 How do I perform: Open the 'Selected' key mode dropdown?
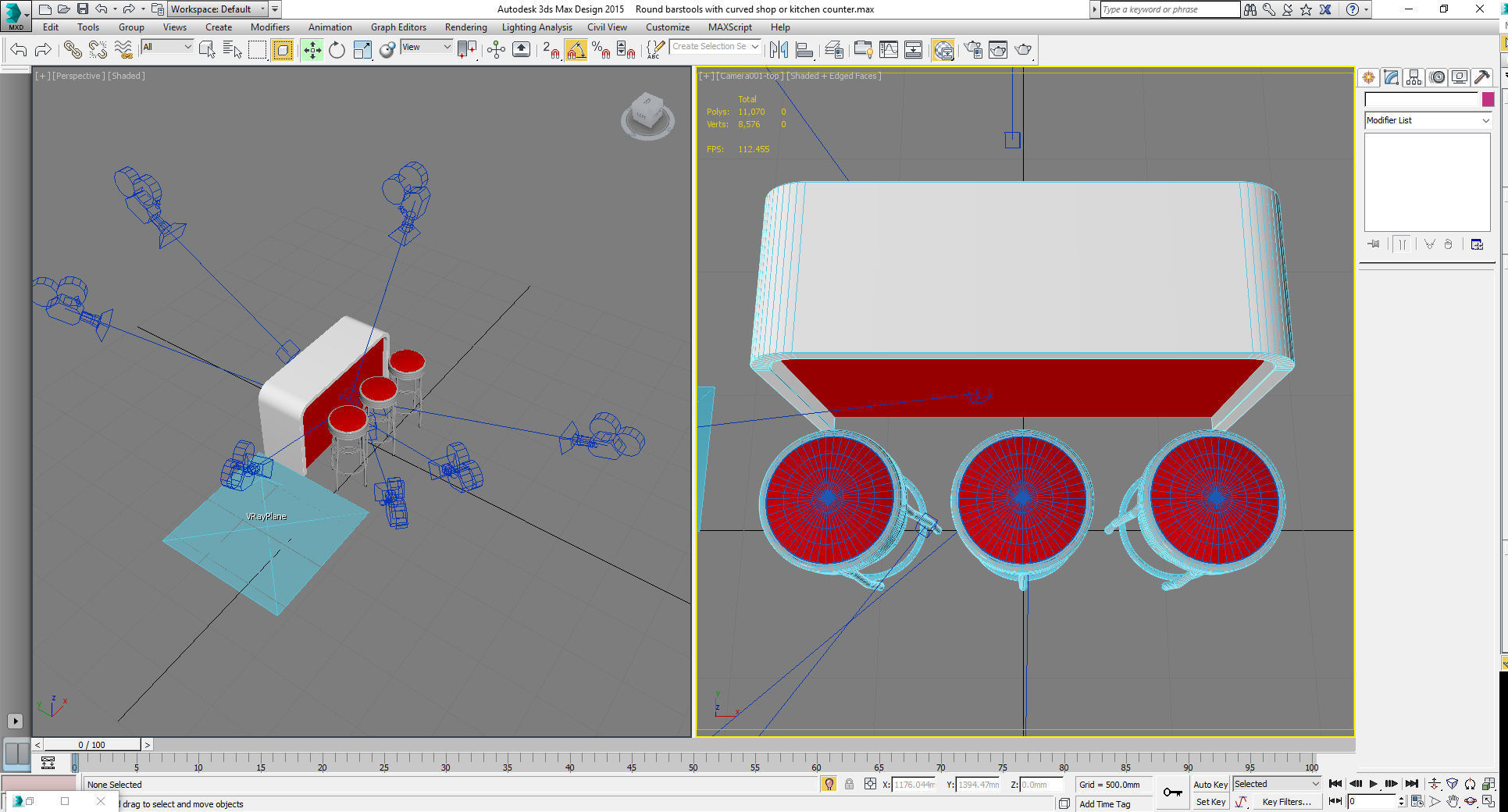click(x=1276, y=784)
